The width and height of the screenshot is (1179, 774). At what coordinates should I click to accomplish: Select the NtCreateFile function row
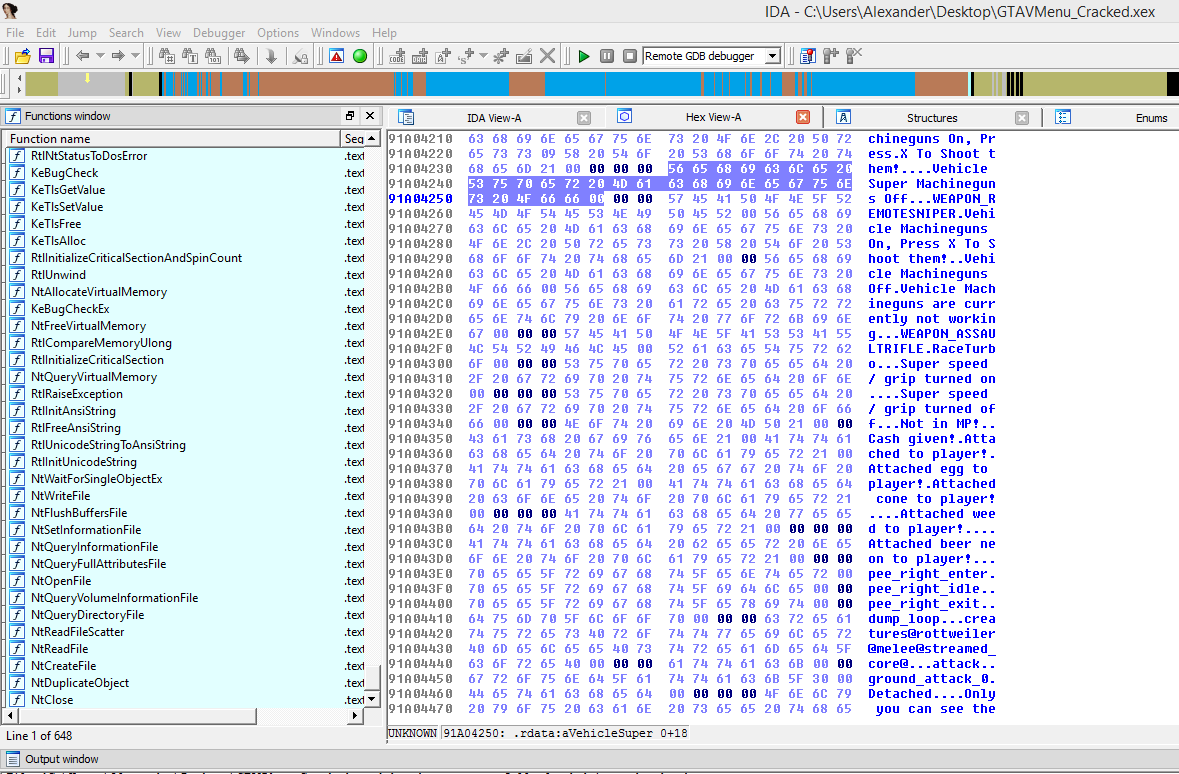(173, 666)
